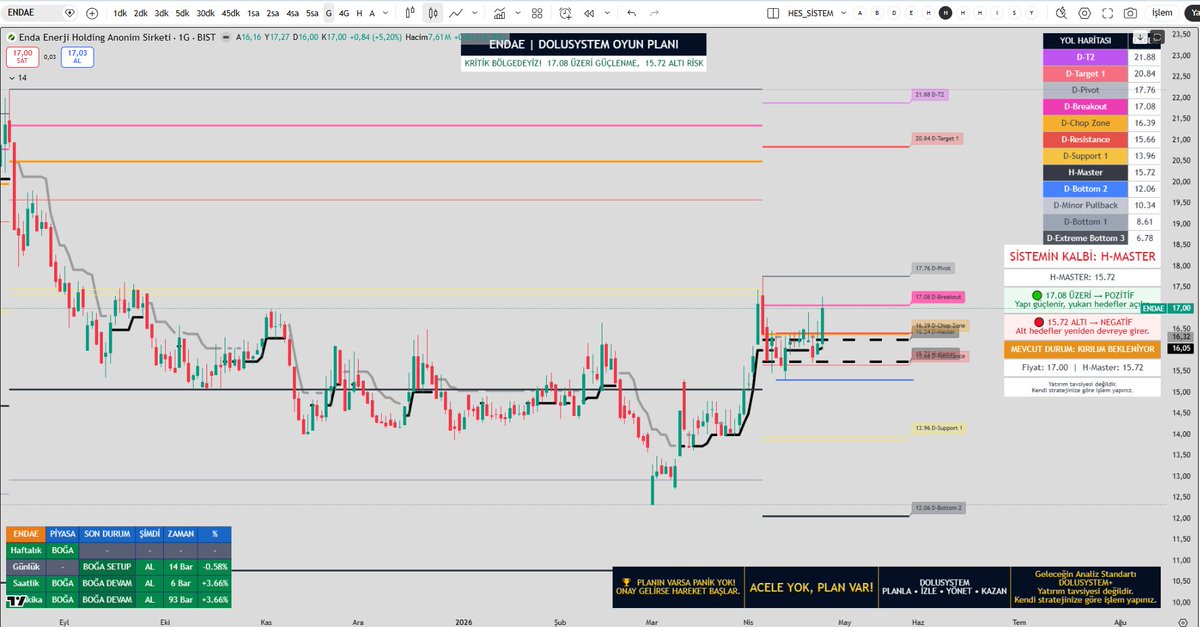Collapse the legend with icon after BIST
Image resolution: width=1200 pixels, height=627 pixels.
(x=224, y=37)
